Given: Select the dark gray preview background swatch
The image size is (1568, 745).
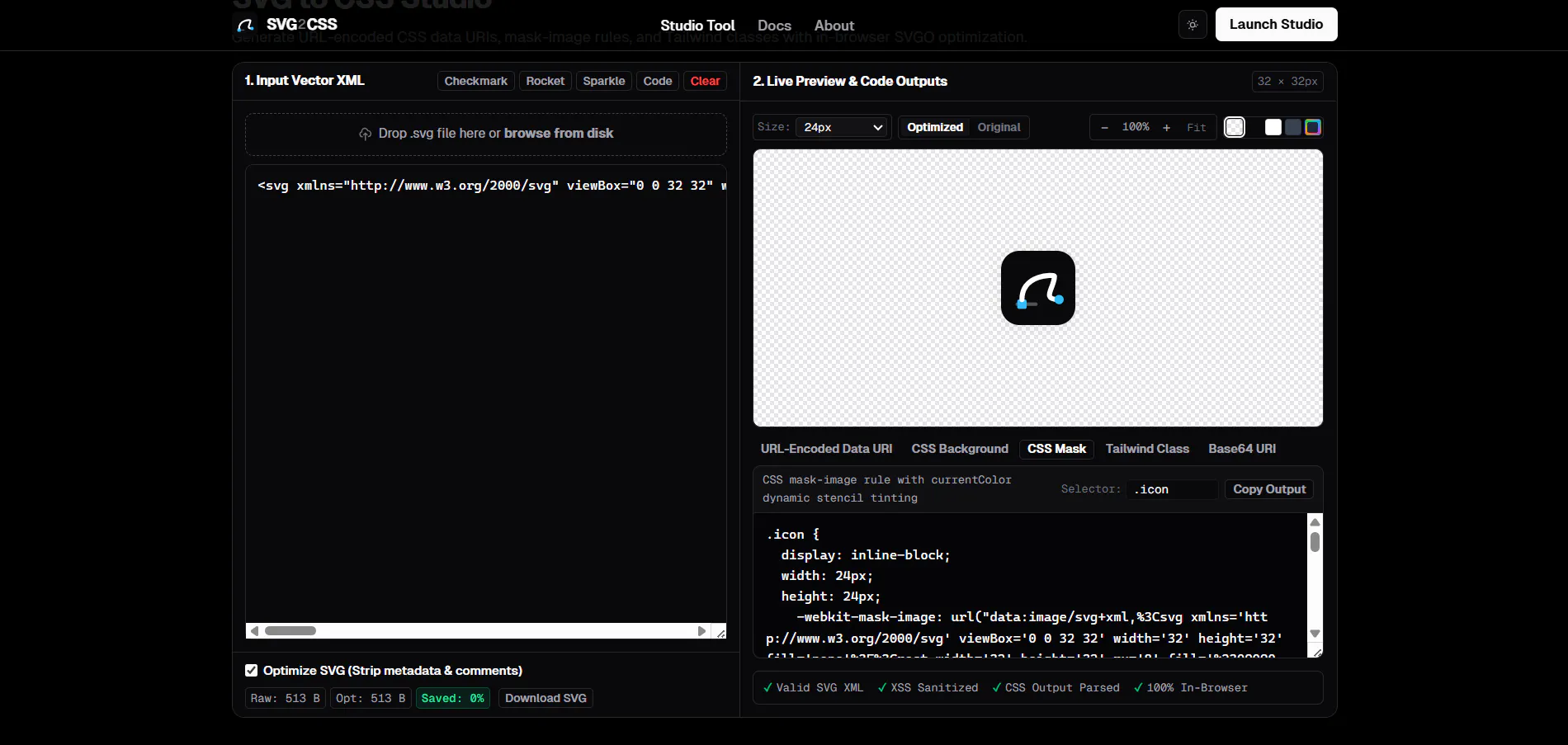Looking at the screenshot, I should pyautogui.click(x=1293, y=127).
